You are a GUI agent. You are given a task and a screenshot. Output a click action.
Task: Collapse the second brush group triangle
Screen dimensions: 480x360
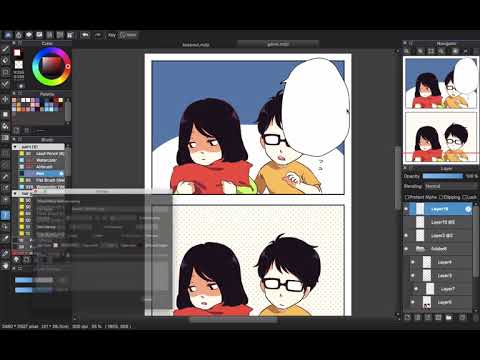[x=15, y=193]
